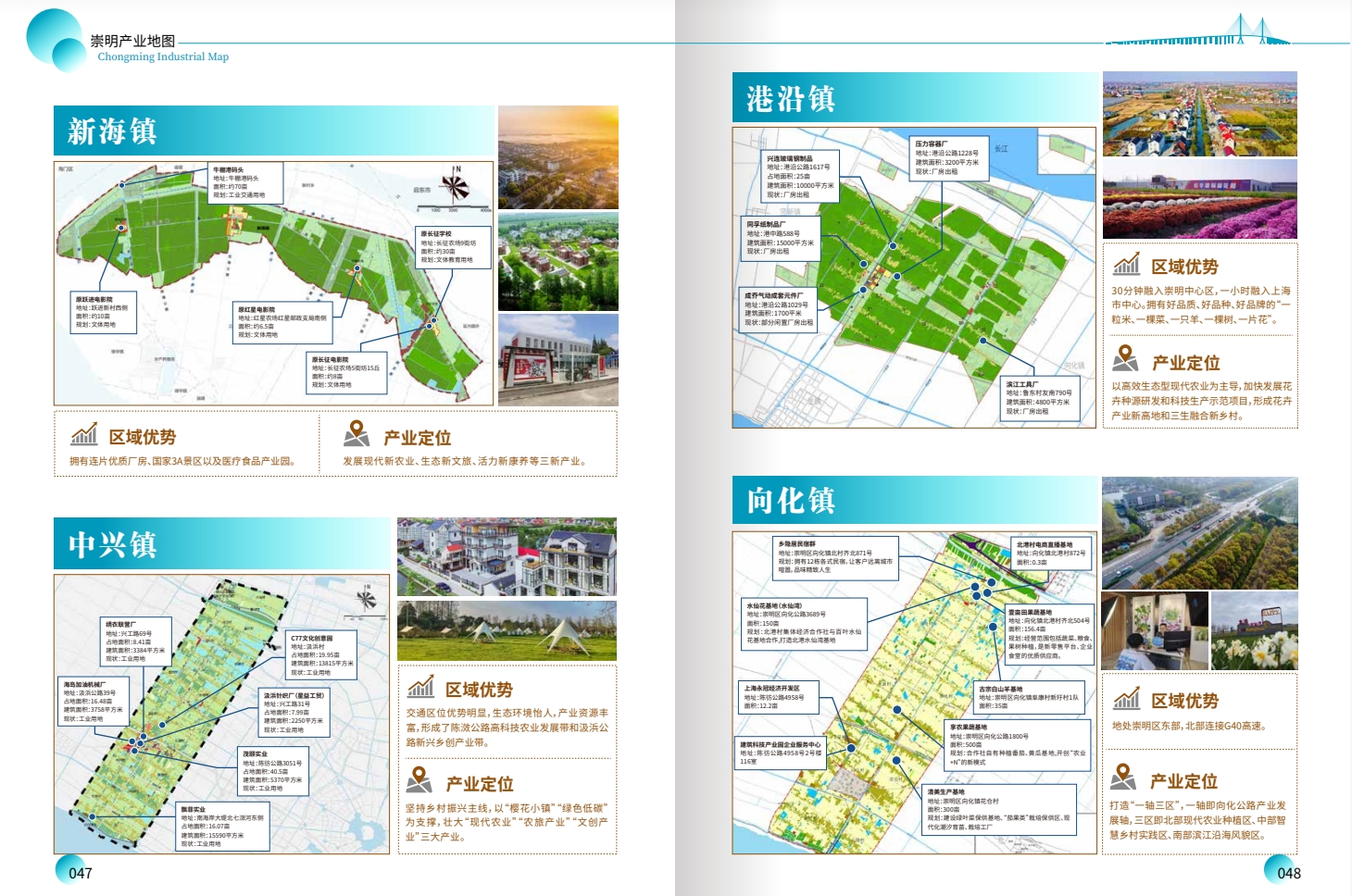
Task: Click the 产业定位 pin icon in 向化镇 section
Action: [x=1123, y=777]
